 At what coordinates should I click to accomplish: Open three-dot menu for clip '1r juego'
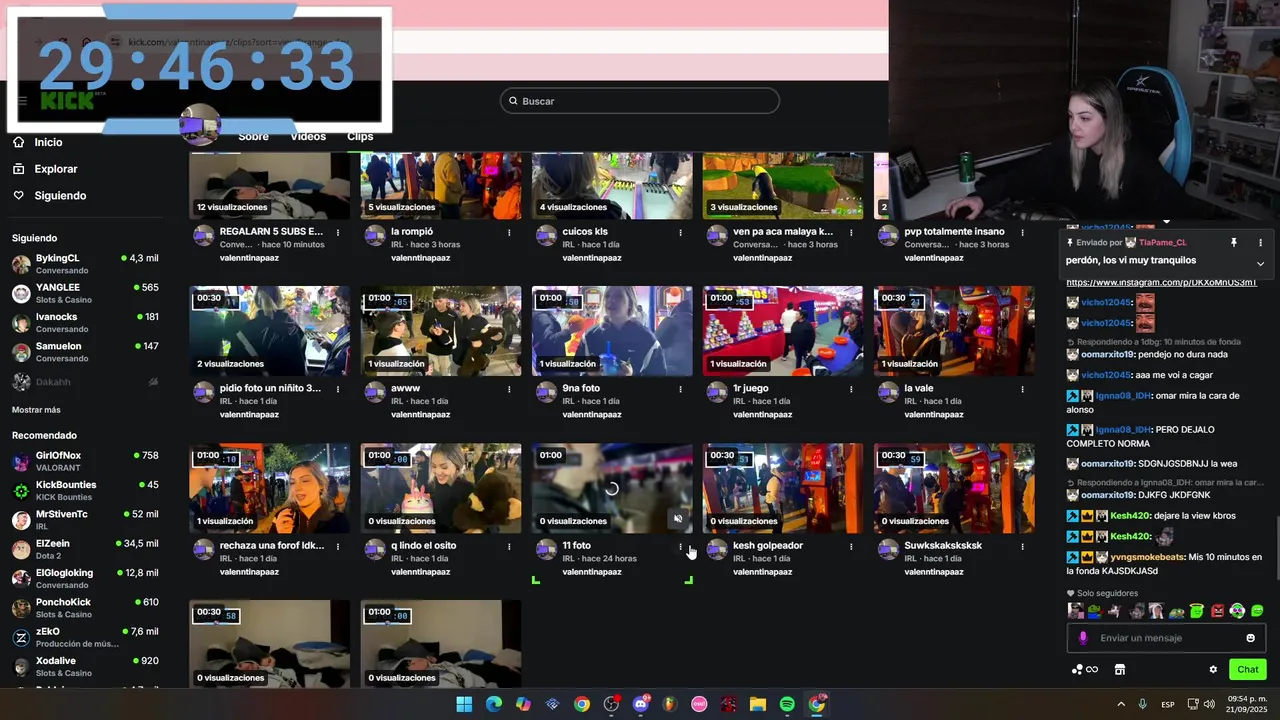851,389
